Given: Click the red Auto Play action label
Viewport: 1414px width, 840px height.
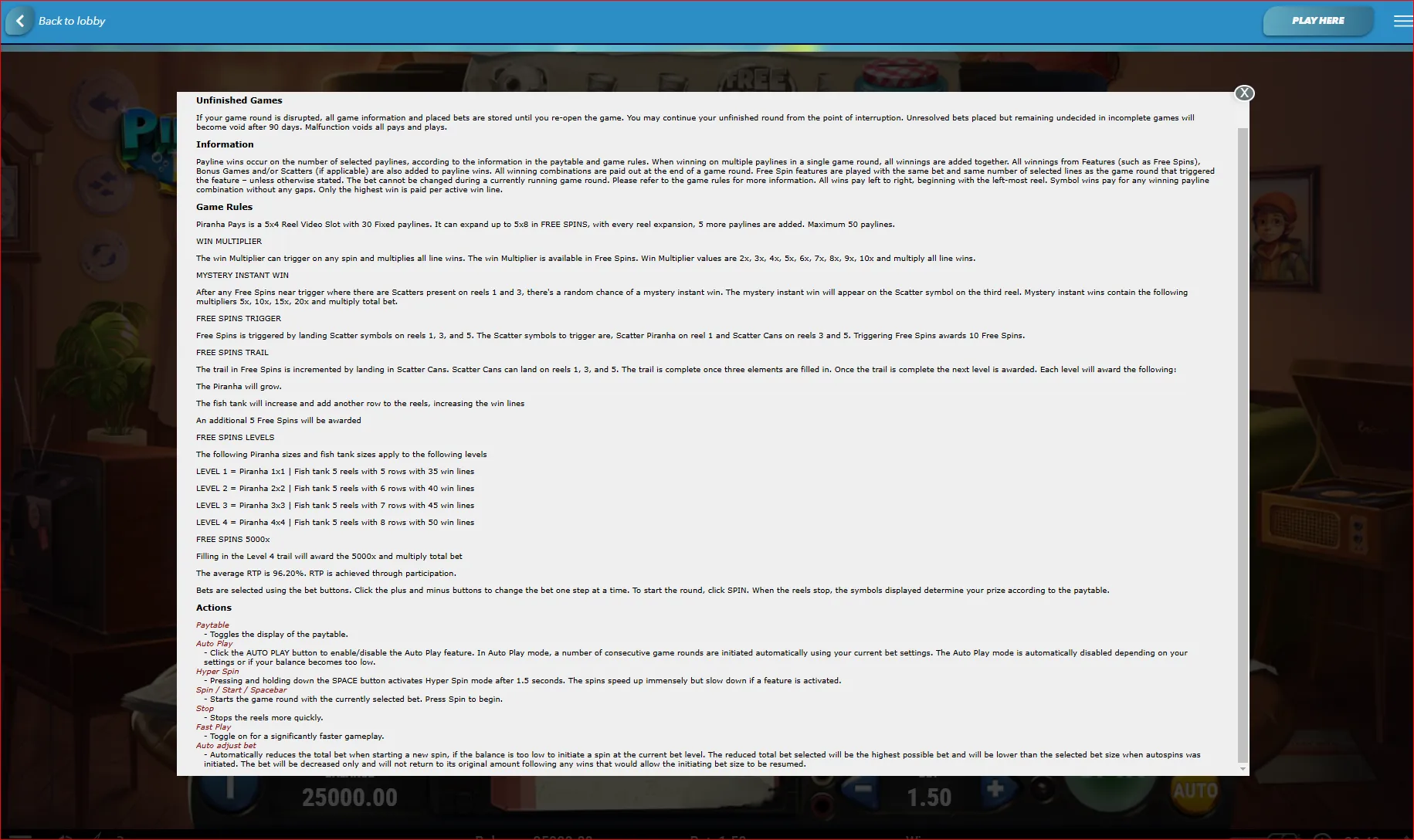Looking at the screenshot, I should pyautogui.click(x=214, y=644).
